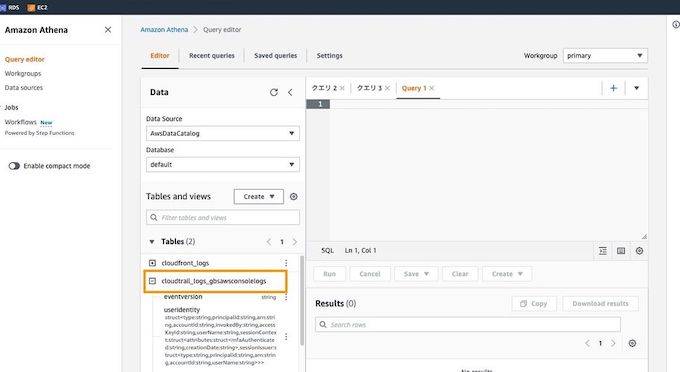The width and height of the screenshot is (680, 372).
Task: Open the info panel icon at top right
Action: (x=676, y=25)
